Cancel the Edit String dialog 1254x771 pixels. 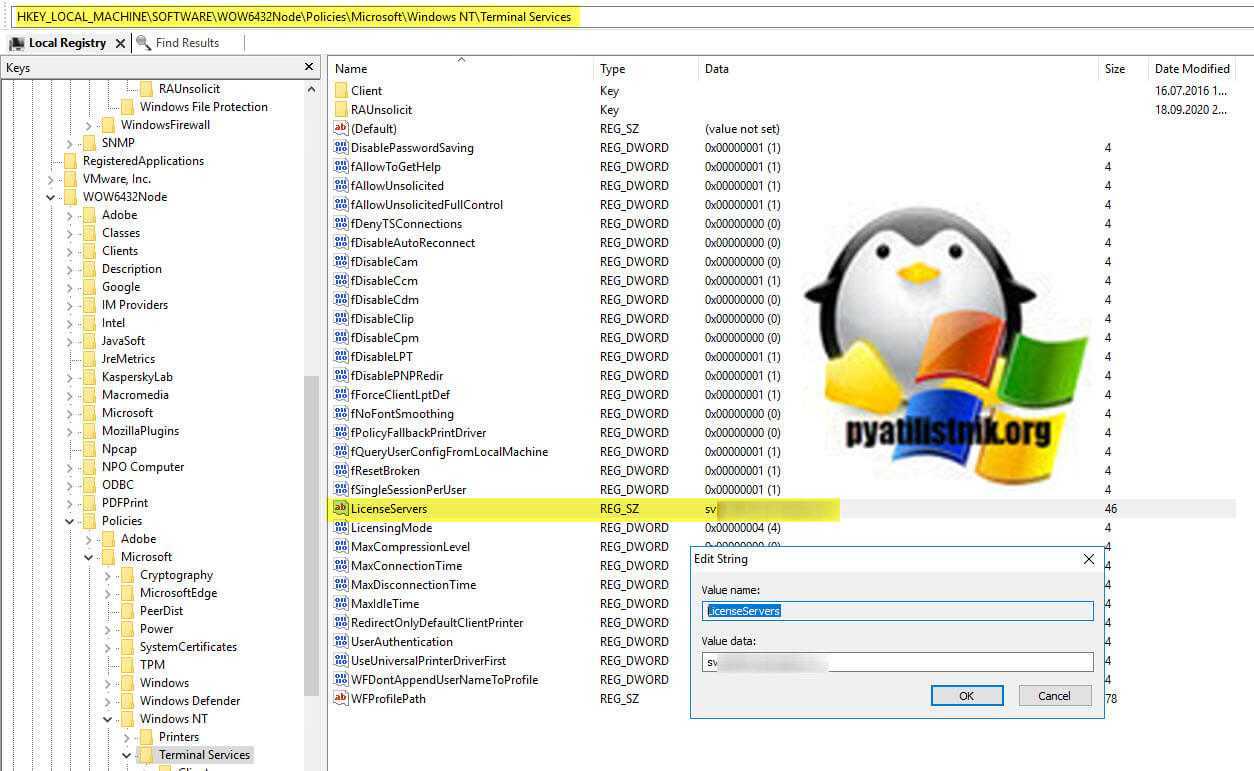point(1054,696)
